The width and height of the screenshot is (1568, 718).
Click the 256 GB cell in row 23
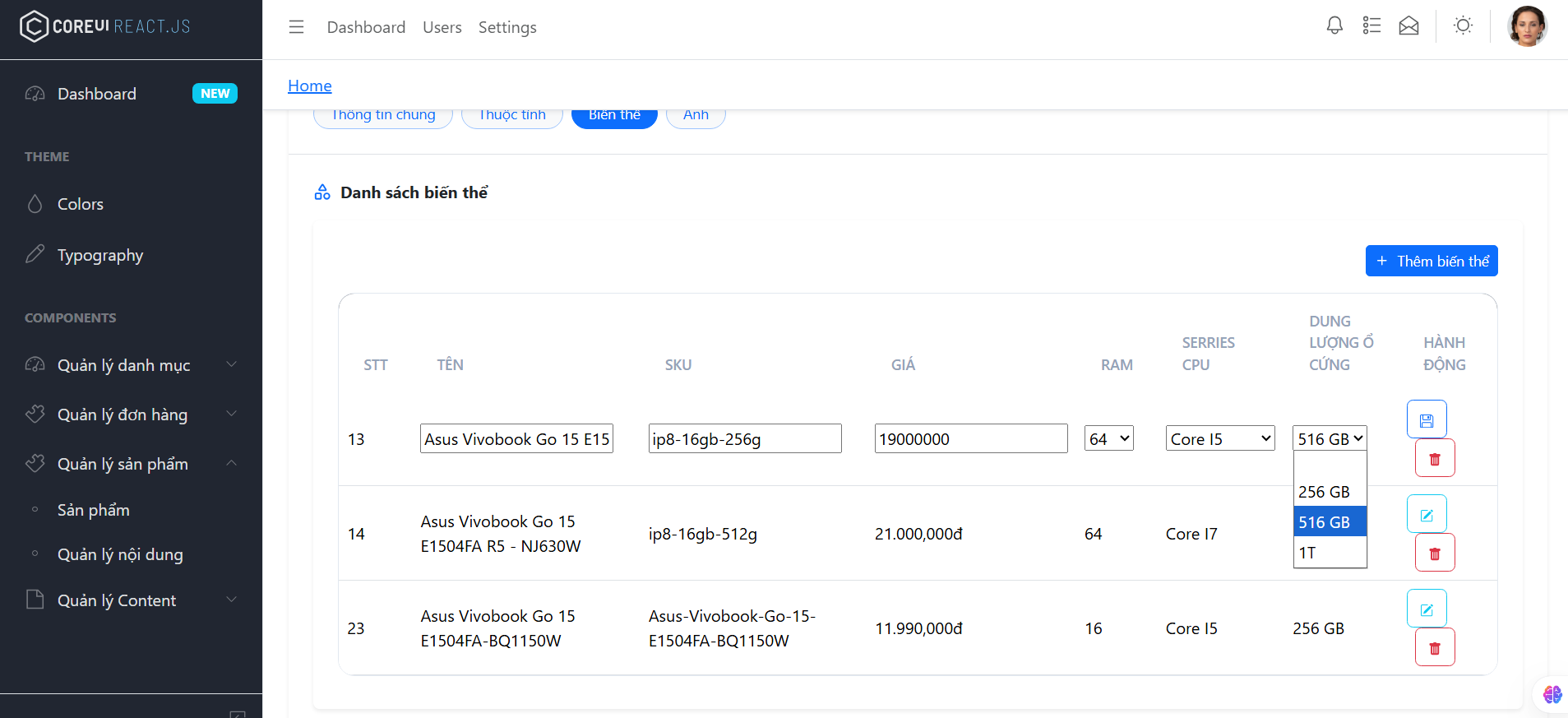coord(1318,628)
